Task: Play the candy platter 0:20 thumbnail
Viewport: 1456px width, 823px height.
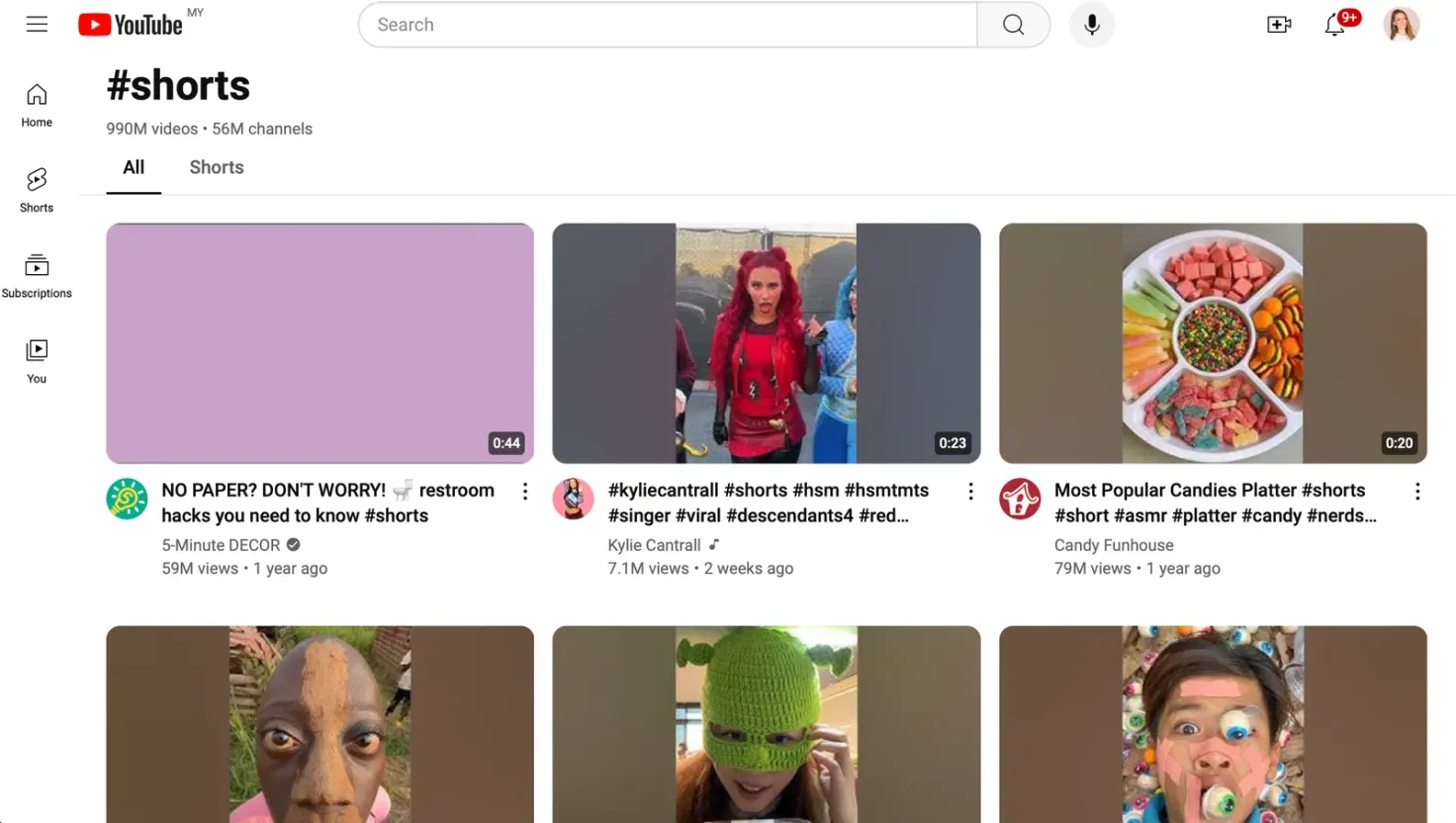Action: [1213, 343]
